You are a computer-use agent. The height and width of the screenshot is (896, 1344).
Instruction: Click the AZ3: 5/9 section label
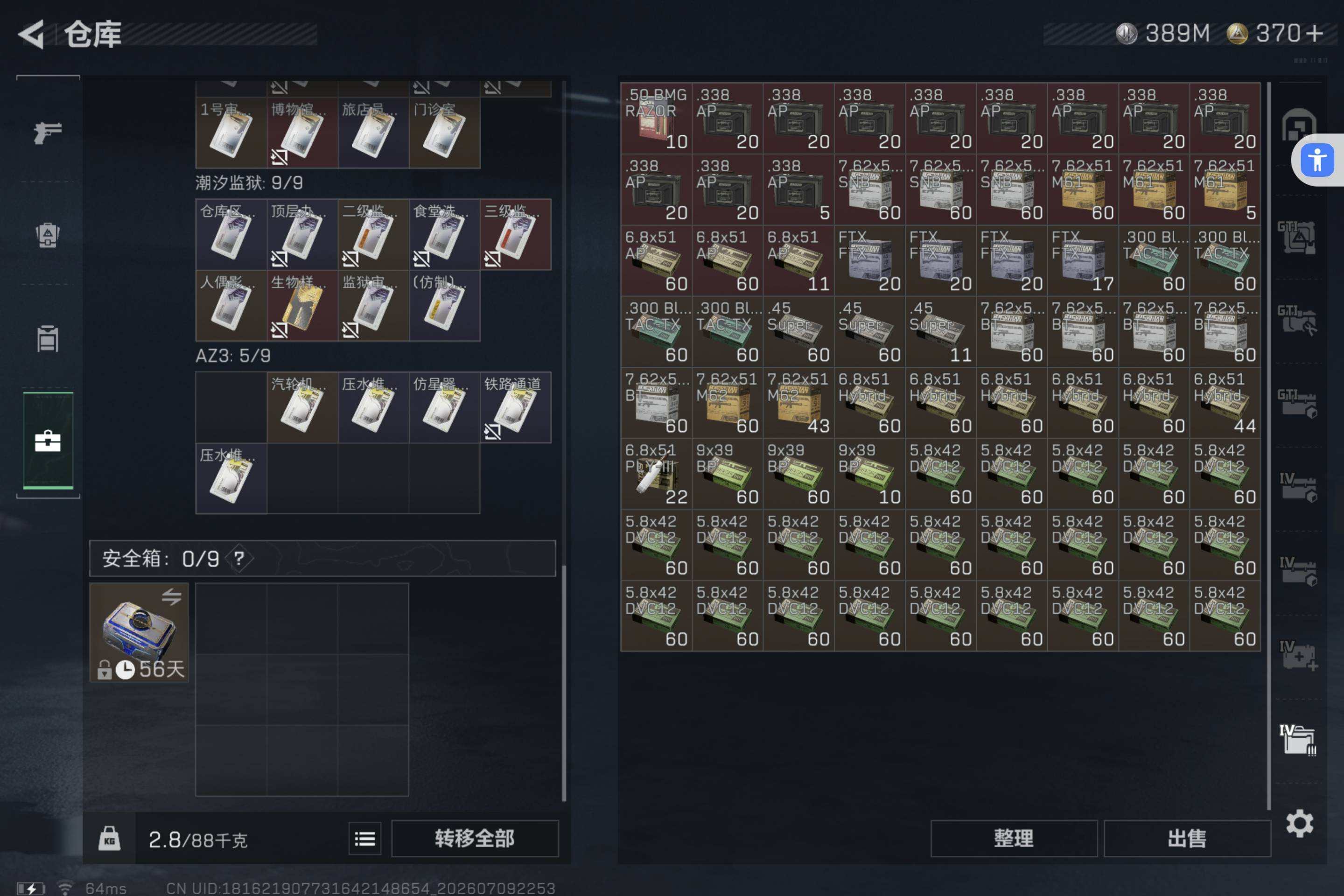[x=232, y=356]
